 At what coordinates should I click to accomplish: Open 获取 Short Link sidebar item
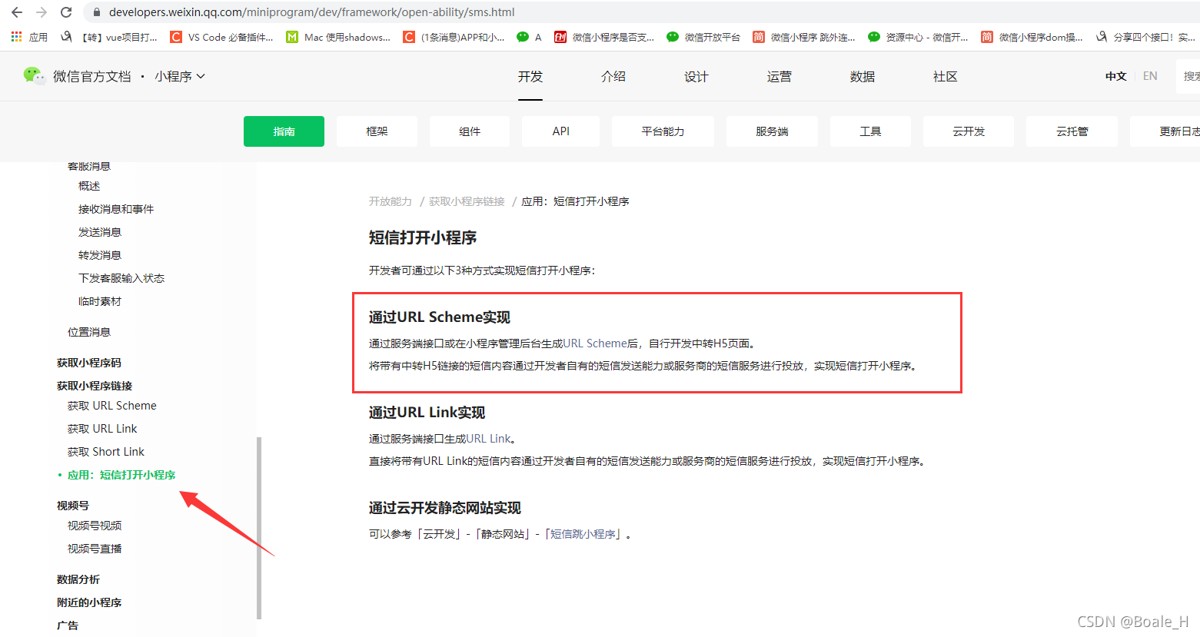point(106,452)
